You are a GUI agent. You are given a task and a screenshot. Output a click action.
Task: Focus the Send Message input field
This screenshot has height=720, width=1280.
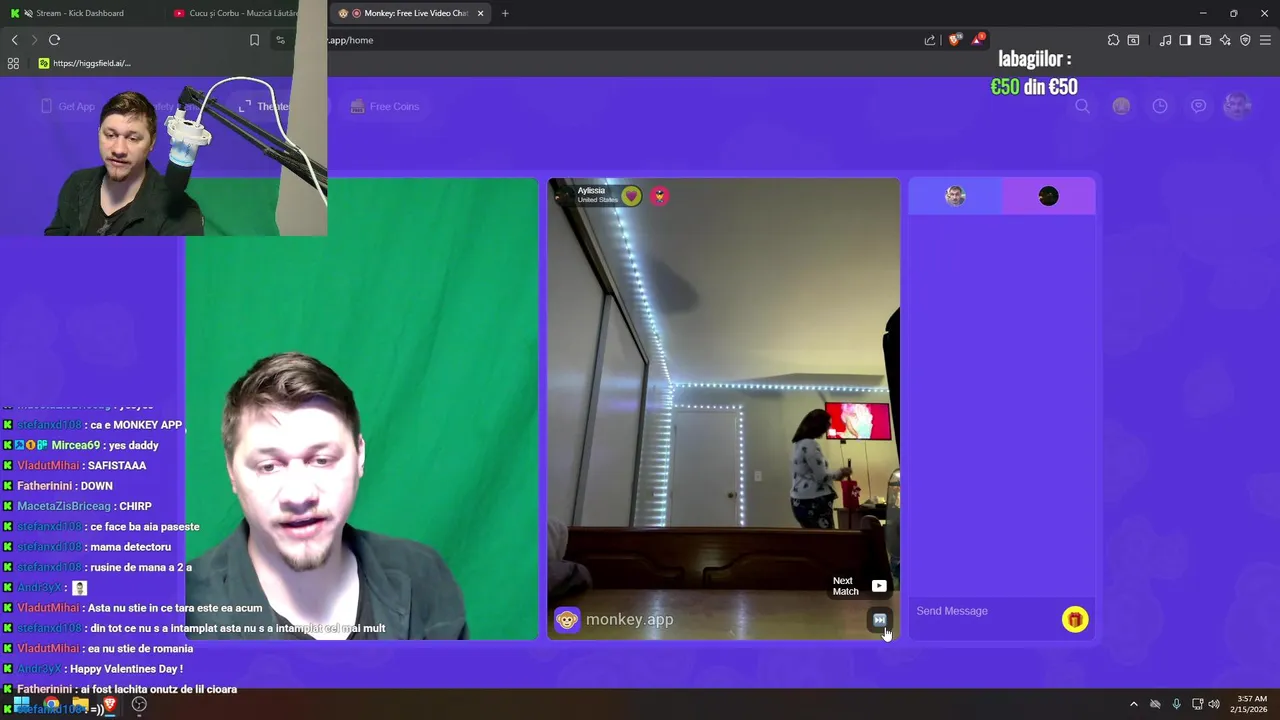pos(985,611)
